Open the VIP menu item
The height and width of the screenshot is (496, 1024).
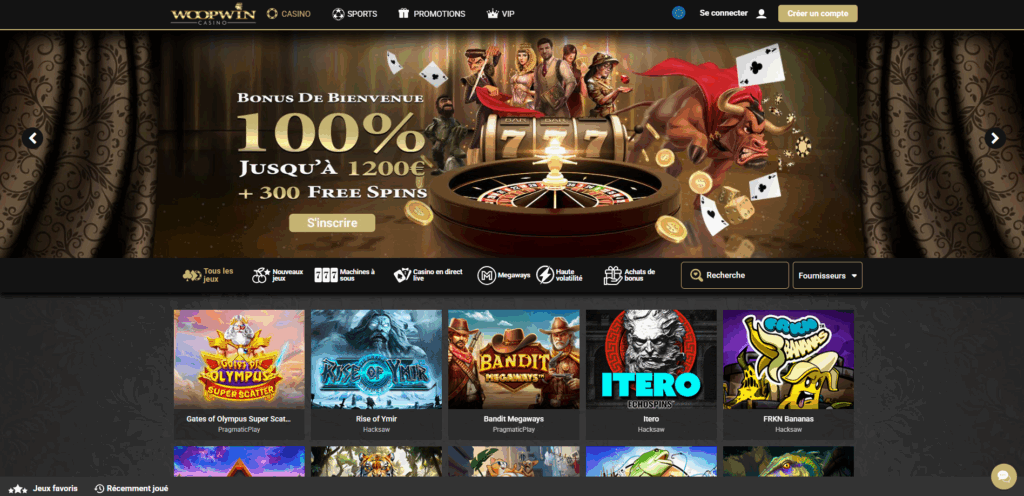point(501,14)
